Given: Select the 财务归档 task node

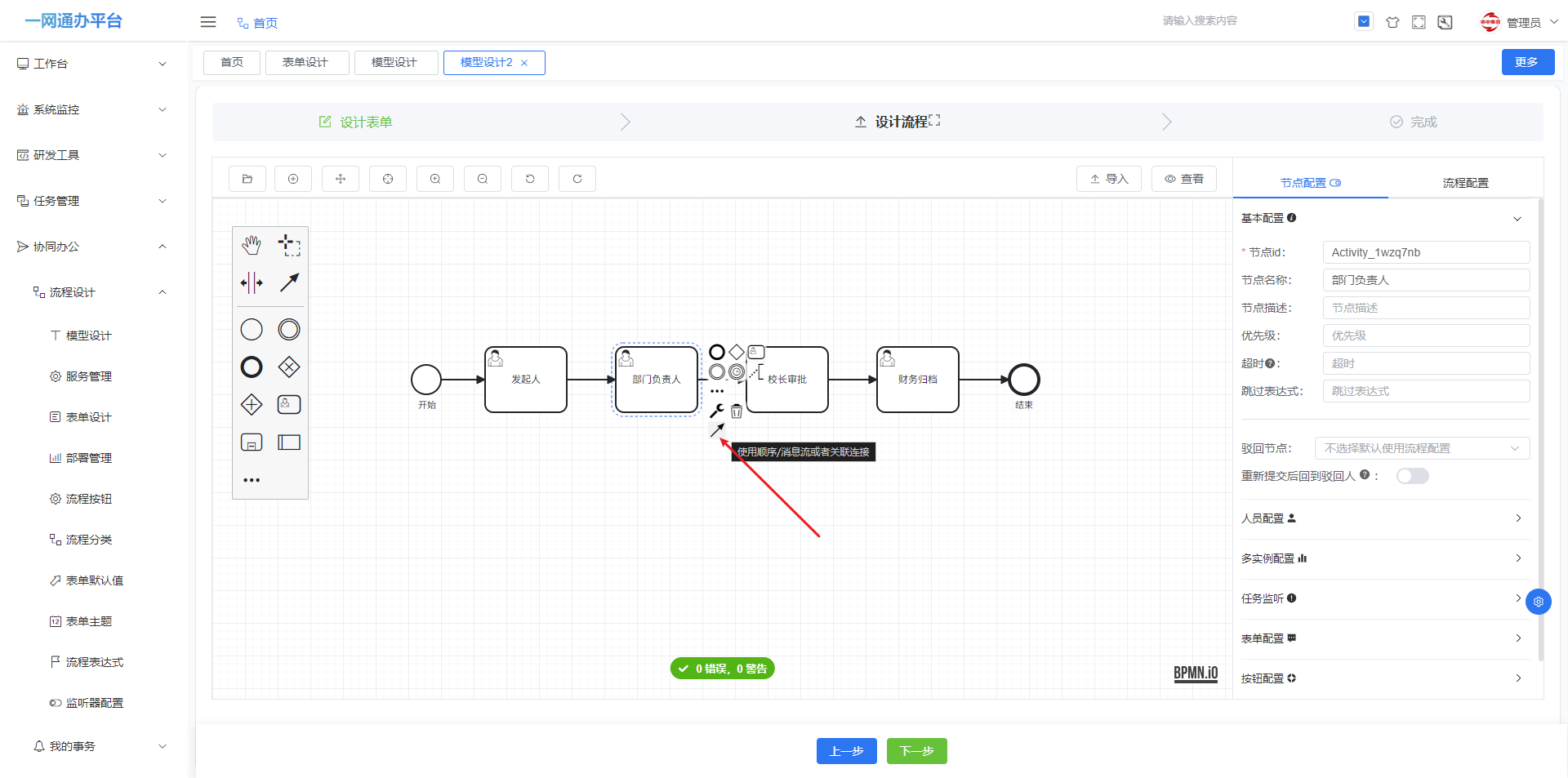Looking at the screenshot, I should coord(918,380).
